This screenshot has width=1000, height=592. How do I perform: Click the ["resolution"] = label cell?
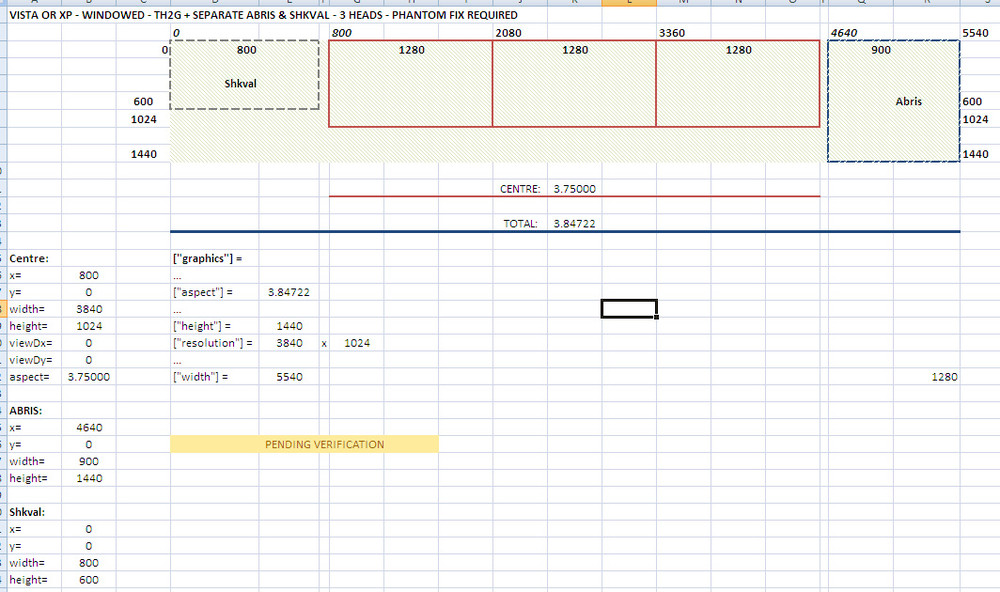[212, 343]
